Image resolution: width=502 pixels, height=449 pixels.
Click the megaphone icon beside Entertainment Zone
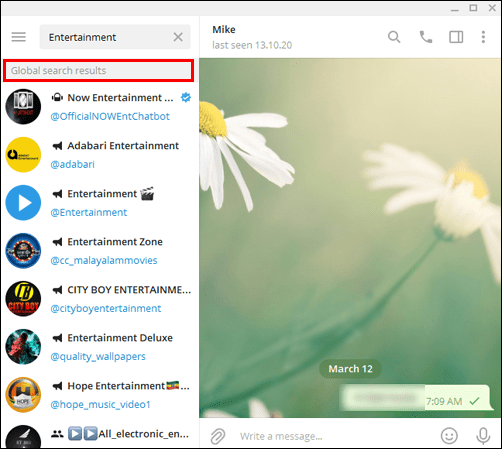tap(57, 242)
